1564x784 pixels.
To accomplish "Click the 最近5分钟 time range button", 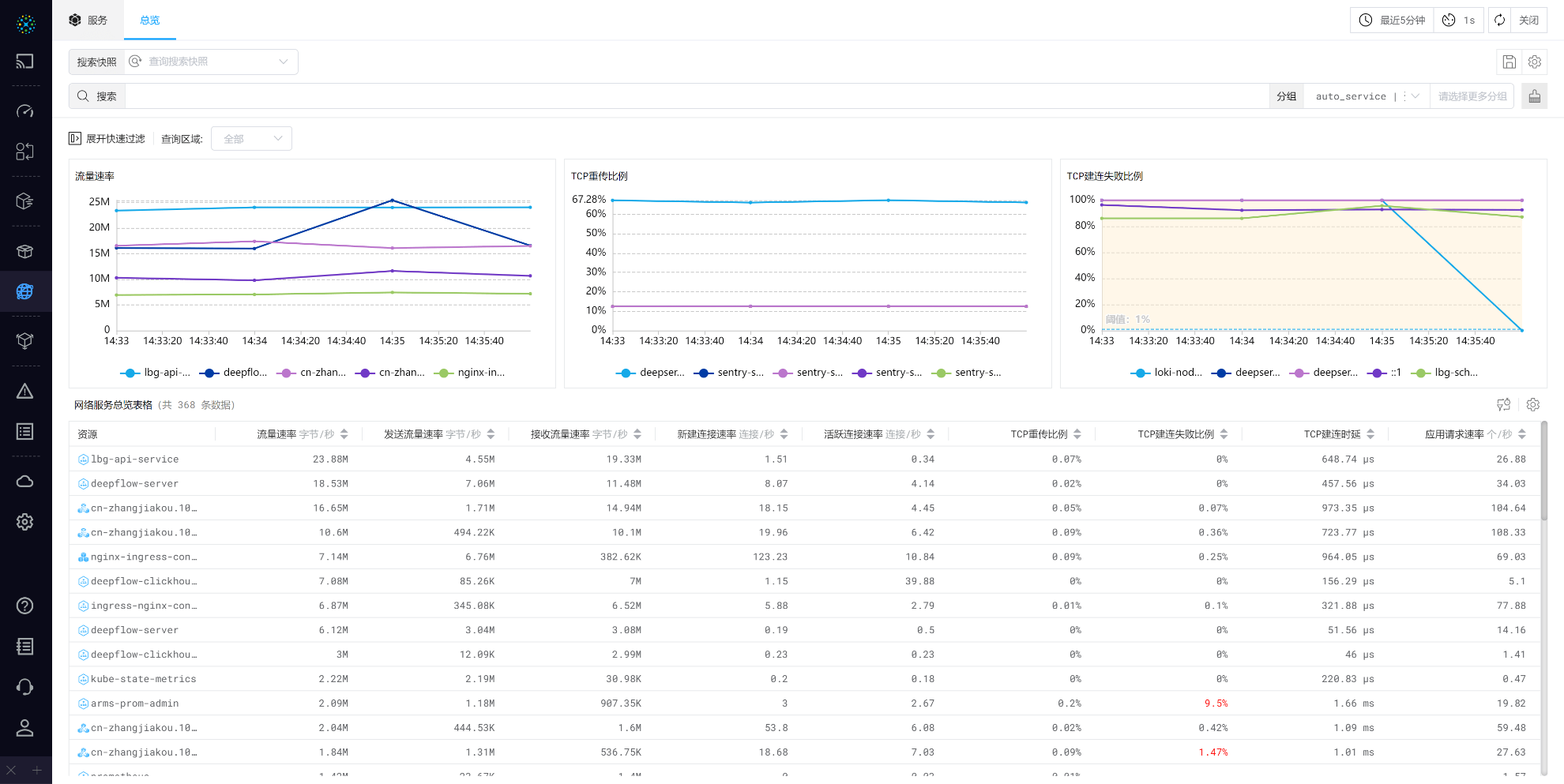I will (1392, 21).
